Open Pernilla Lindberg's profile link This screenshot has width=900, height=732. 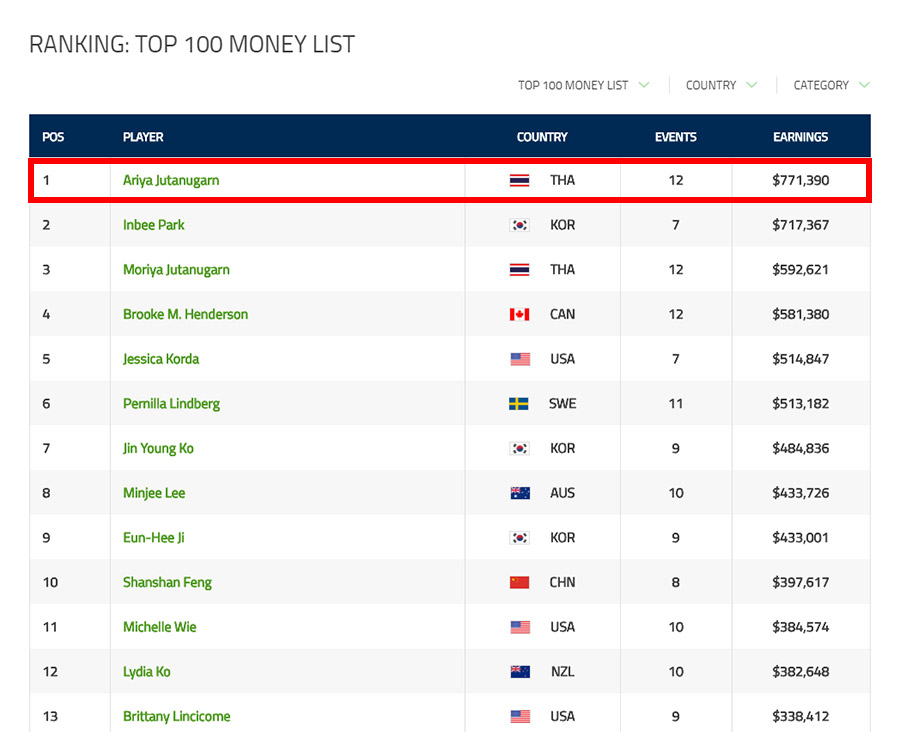click(x=171, y=404)
